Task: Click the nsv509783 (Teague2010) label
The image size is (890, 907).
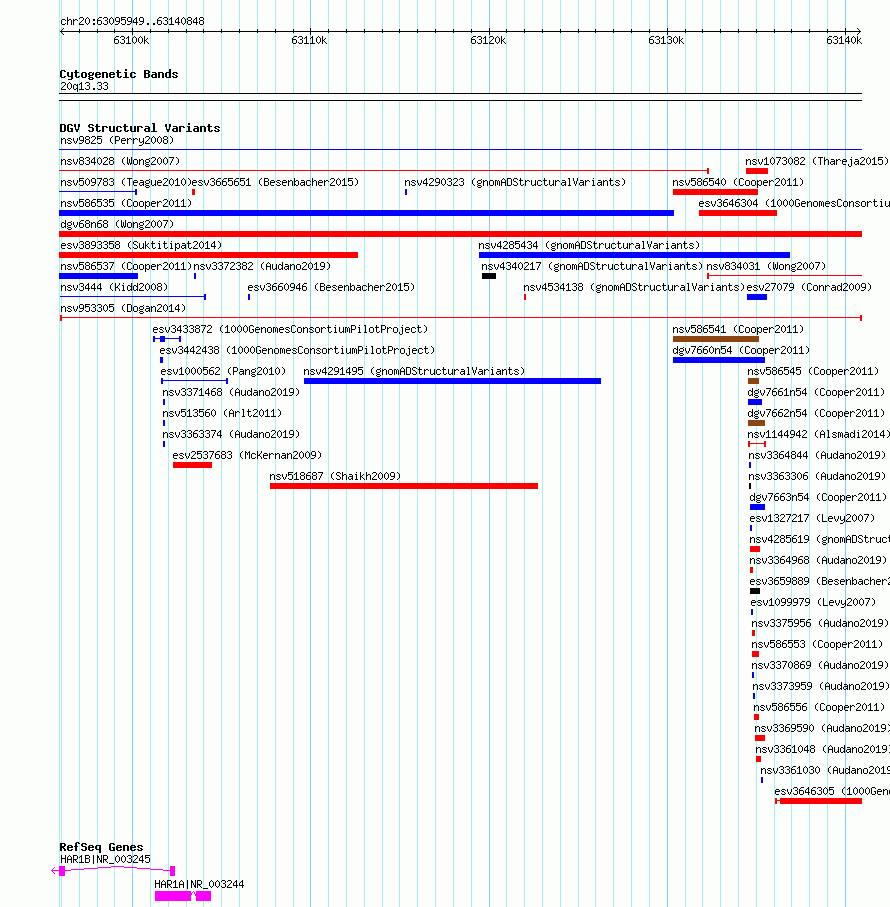Action: [125, 182]
